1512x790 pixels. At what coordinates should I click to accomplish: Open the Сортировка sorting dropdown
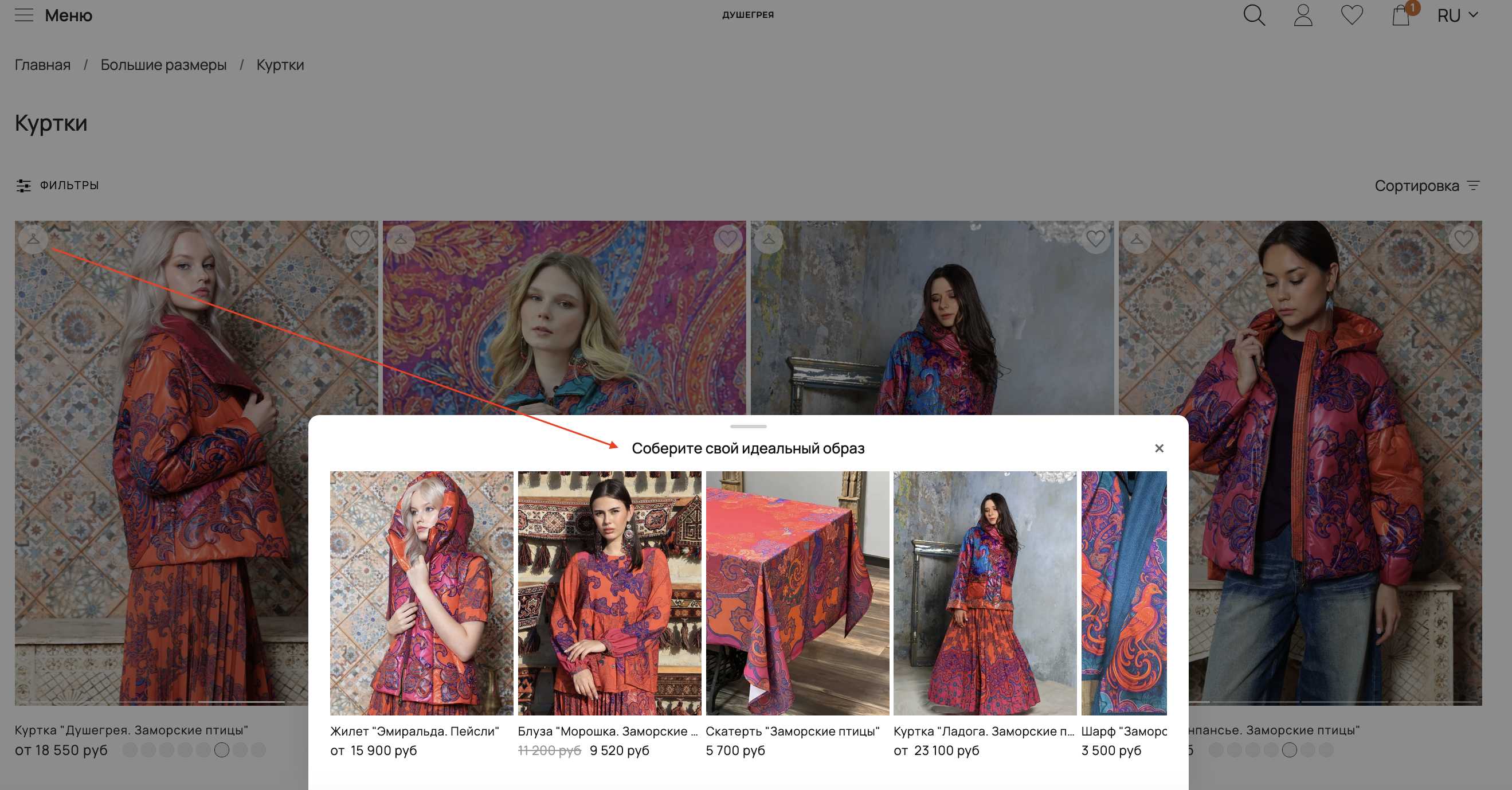[x=1427, y=186]
